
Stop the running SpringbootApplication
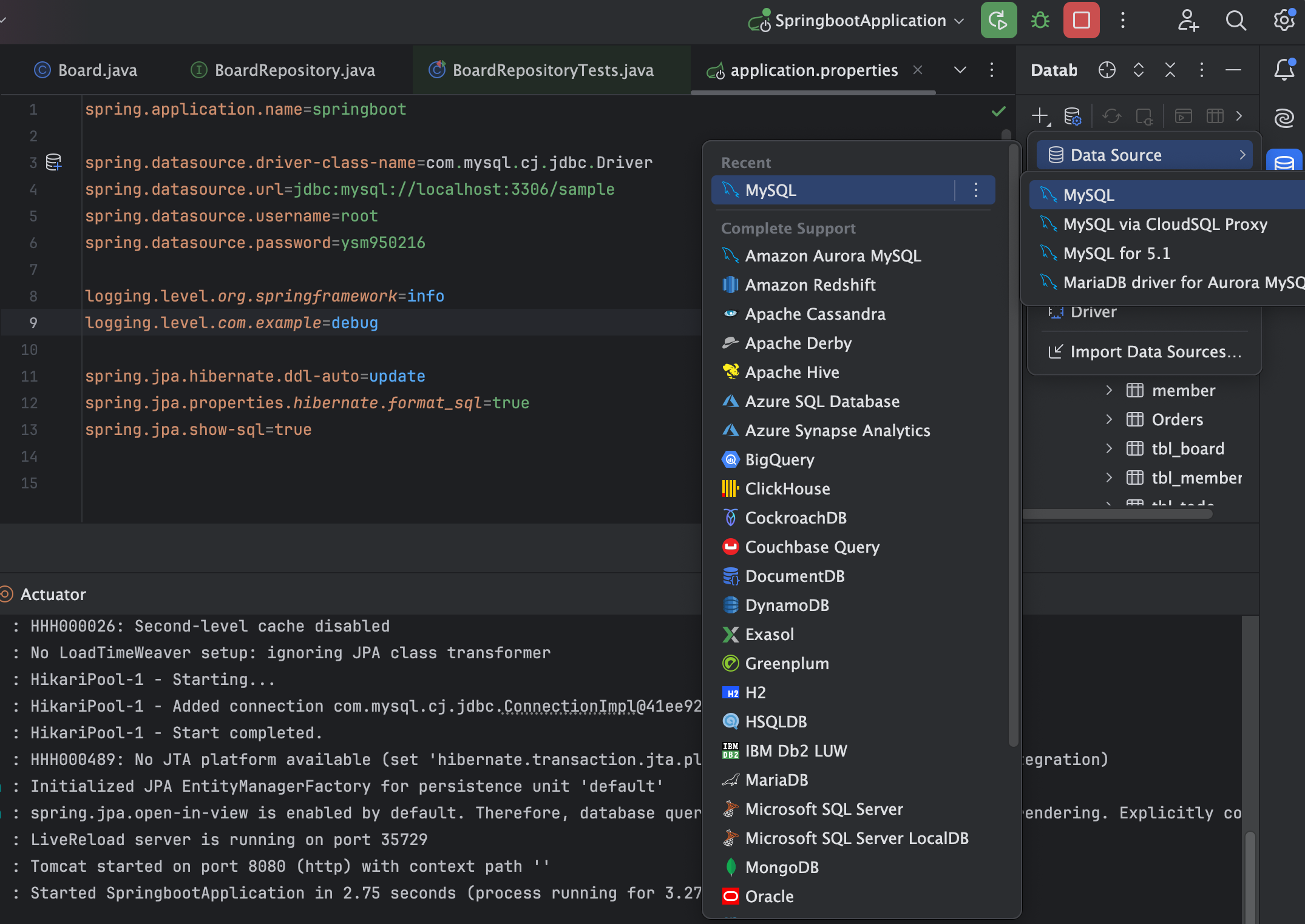pyautogui.click(x=1081, y=21)
